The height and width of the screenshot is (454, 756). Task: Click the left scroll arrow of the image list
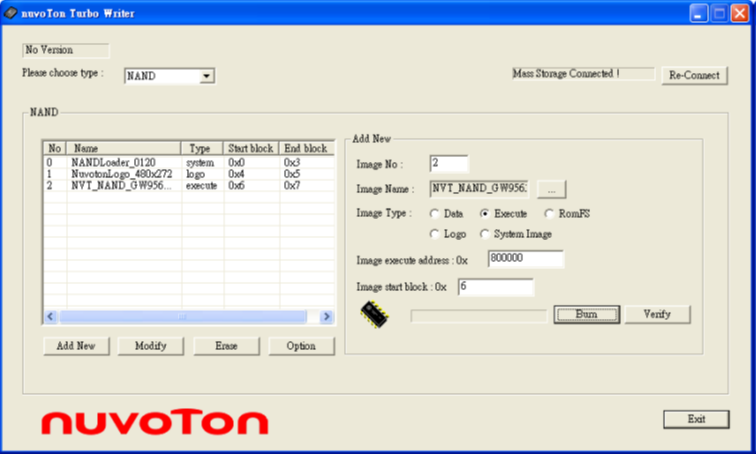click(x=51, y=317)
